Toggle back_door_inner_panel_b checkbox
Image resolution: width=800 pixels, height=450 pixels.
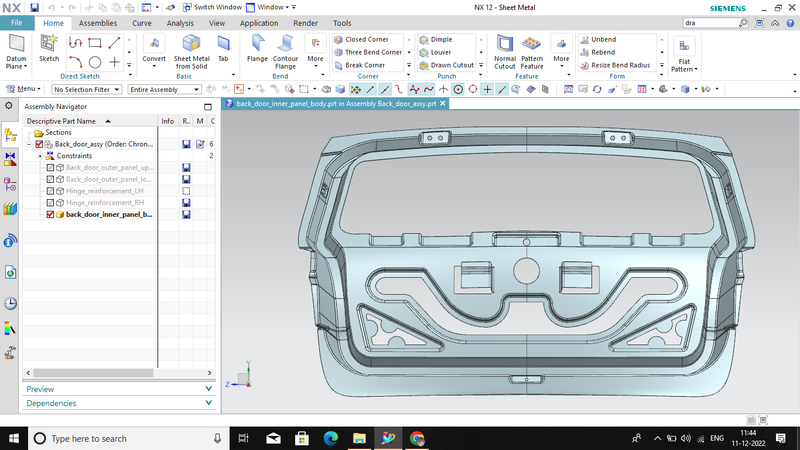[50, 214]
